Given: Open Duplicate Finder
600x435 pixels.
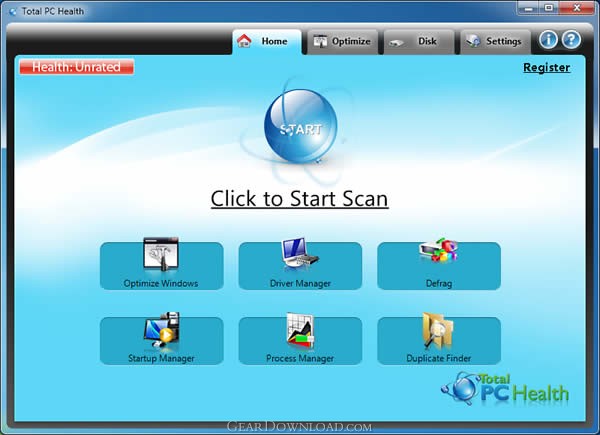Looking at the screenshot, I should click(x=439, y=341).
